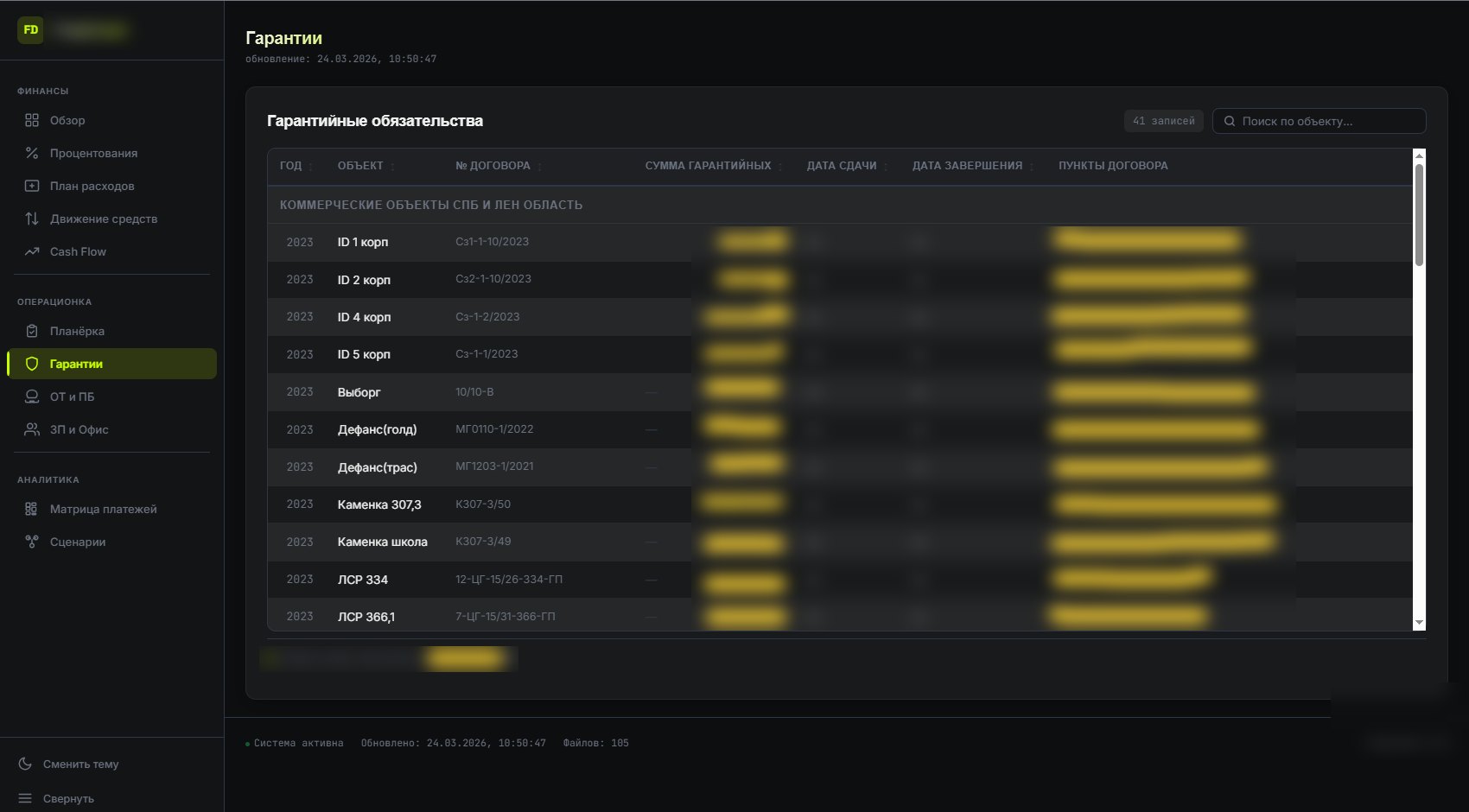Open the Cash Flow trend icon
Screen dimensions: 1469x812
(32, 251)
